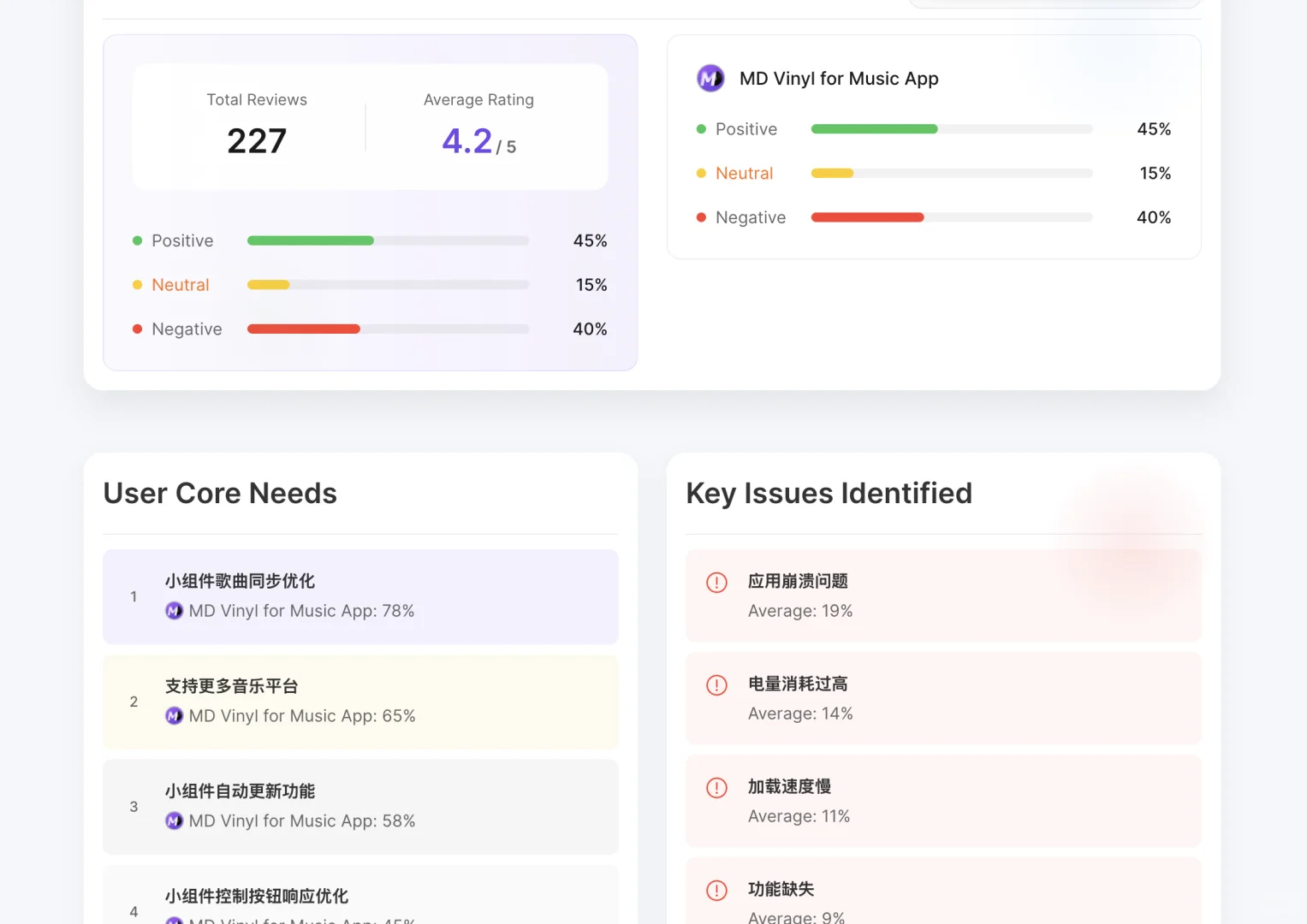Click the "Negative" label in the MD Vinyl card

coord(751,217)
